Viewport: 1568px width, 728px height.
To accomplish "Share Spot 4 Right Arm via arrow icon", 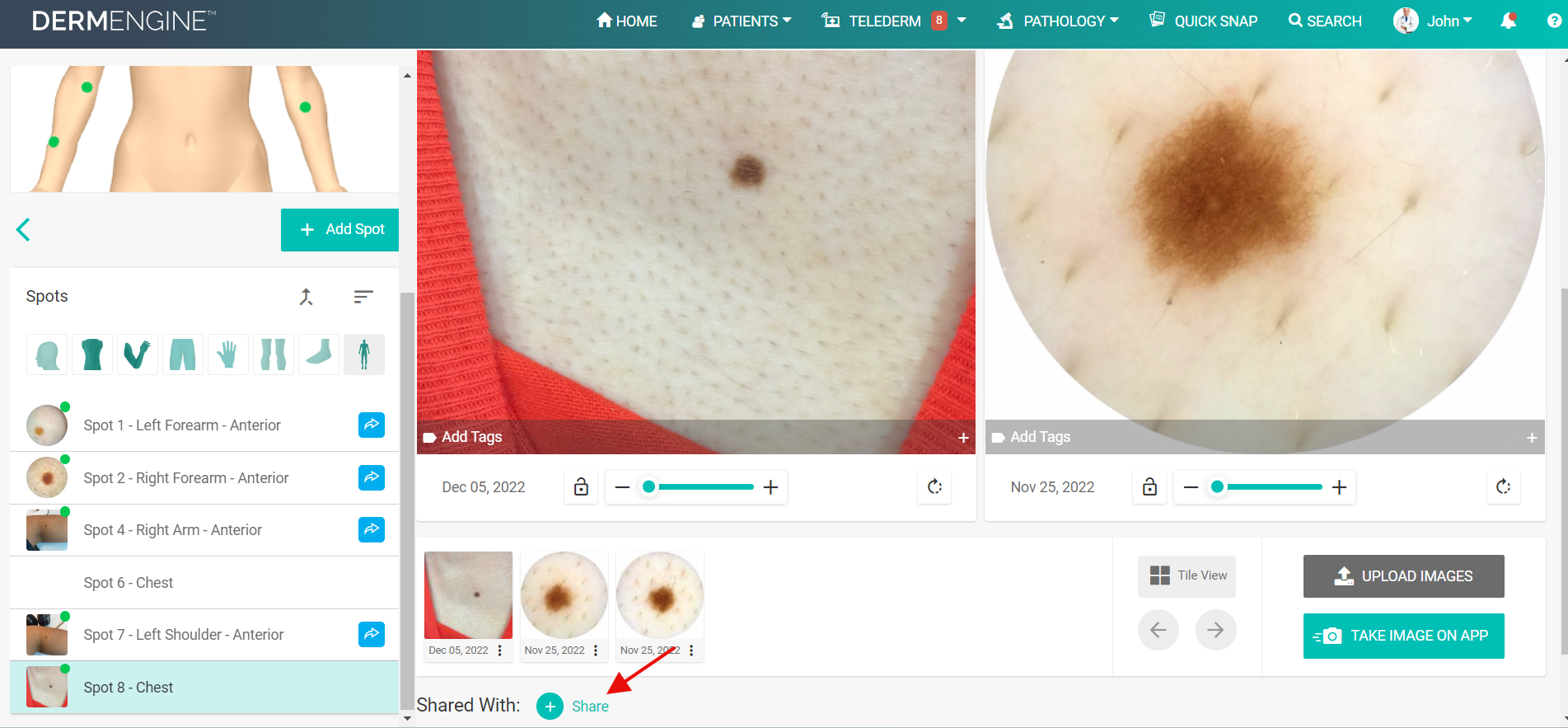I will tap(372, 529).
